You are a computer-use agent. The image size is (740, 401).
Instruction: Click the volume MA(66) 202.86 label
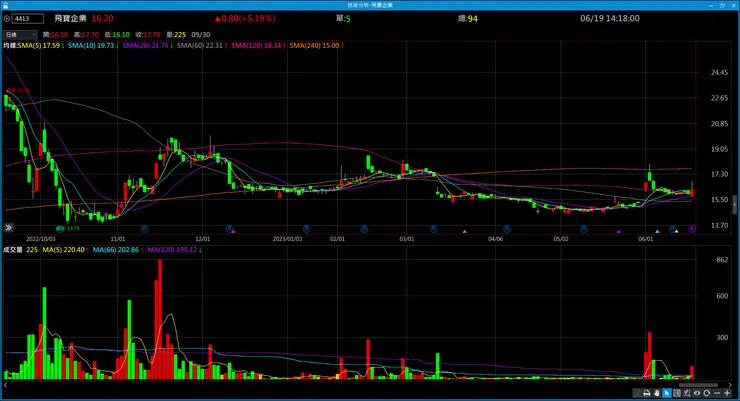[x=118, y=250]
